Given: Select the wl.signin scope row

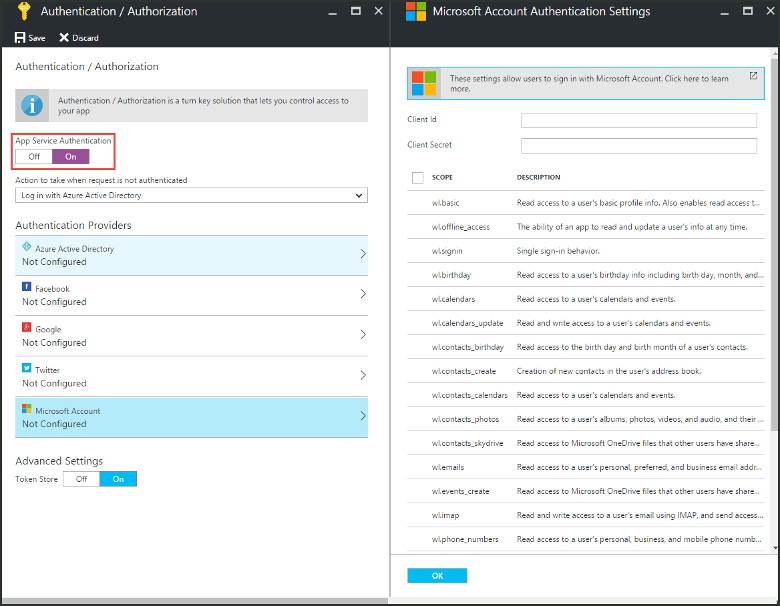Looking at the screenshot, I should pos(585,251).
